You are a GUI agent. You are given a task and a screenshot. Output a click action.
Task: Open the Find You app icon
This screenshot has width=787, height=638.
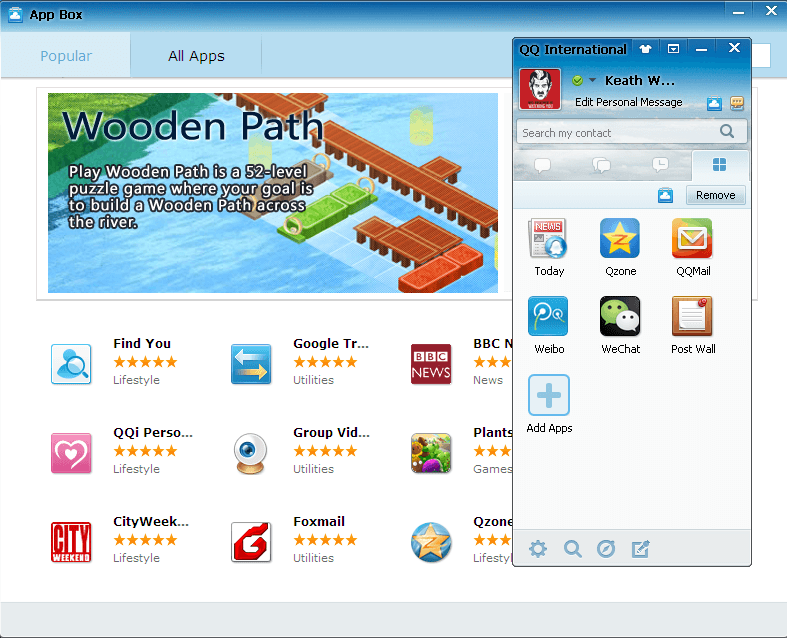(x=71, y=364)
